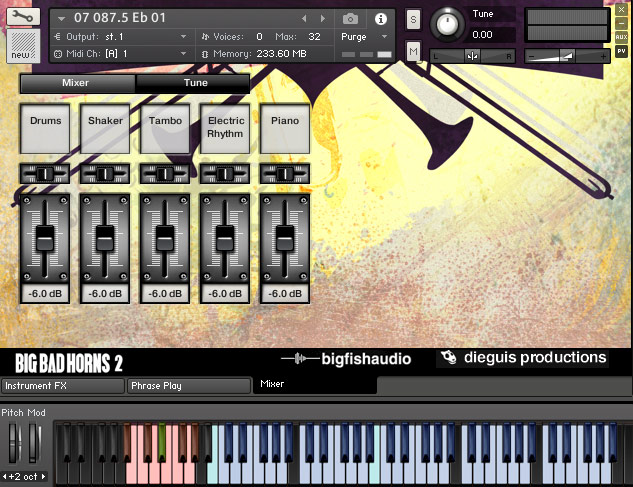The height and width of the screenshot is (487, 633).
Task: Click the Electric Rhythm pan slider
Action: pos(225,174)
